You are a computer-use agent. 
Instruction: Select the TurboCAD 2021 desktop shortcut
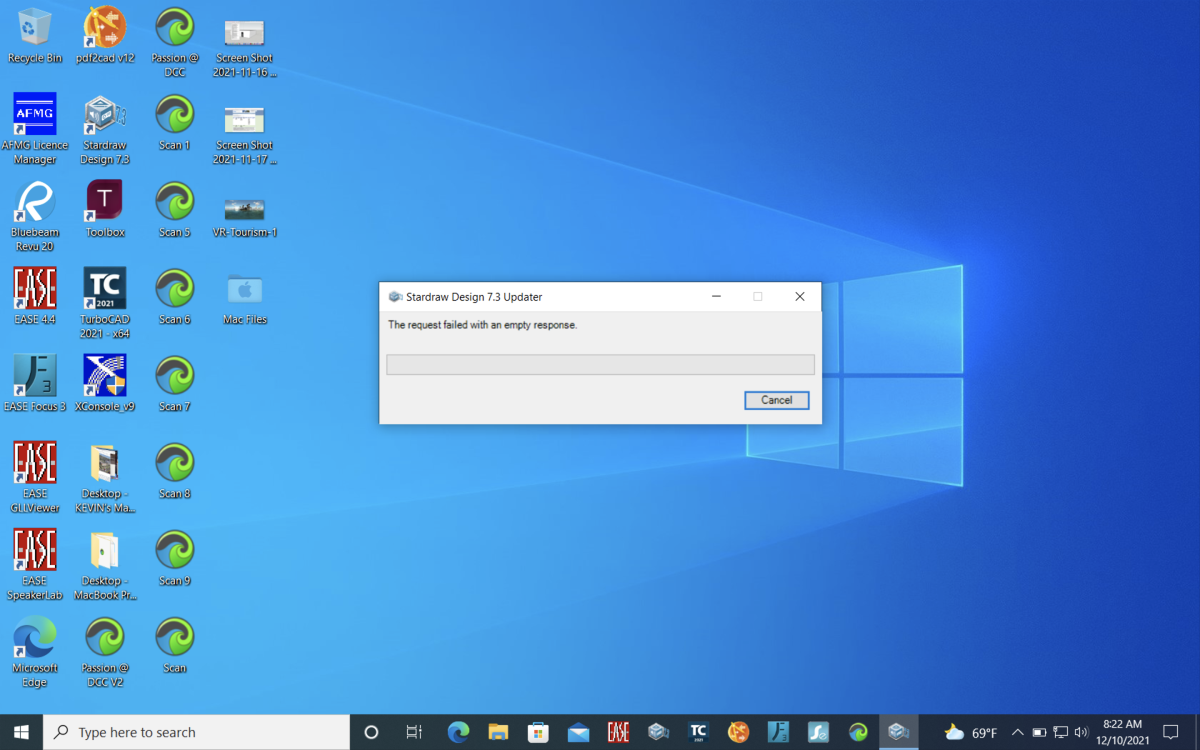click(105, 291)
